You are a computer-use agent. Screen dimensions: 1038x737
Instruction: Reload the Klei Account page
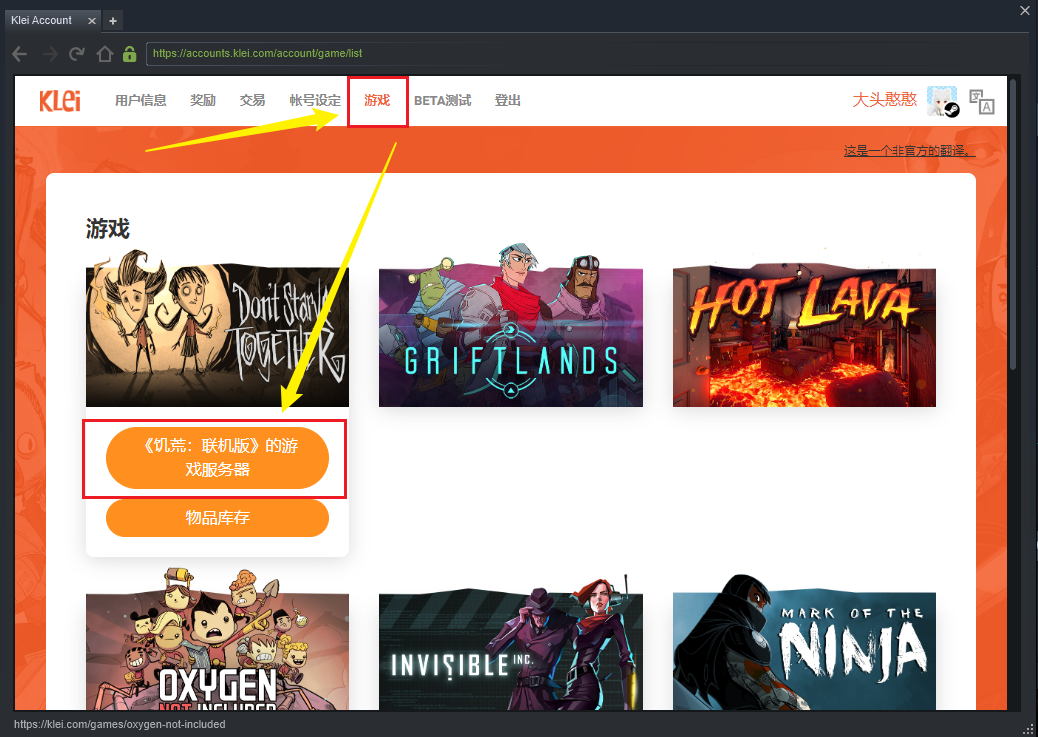coord(77,54)
